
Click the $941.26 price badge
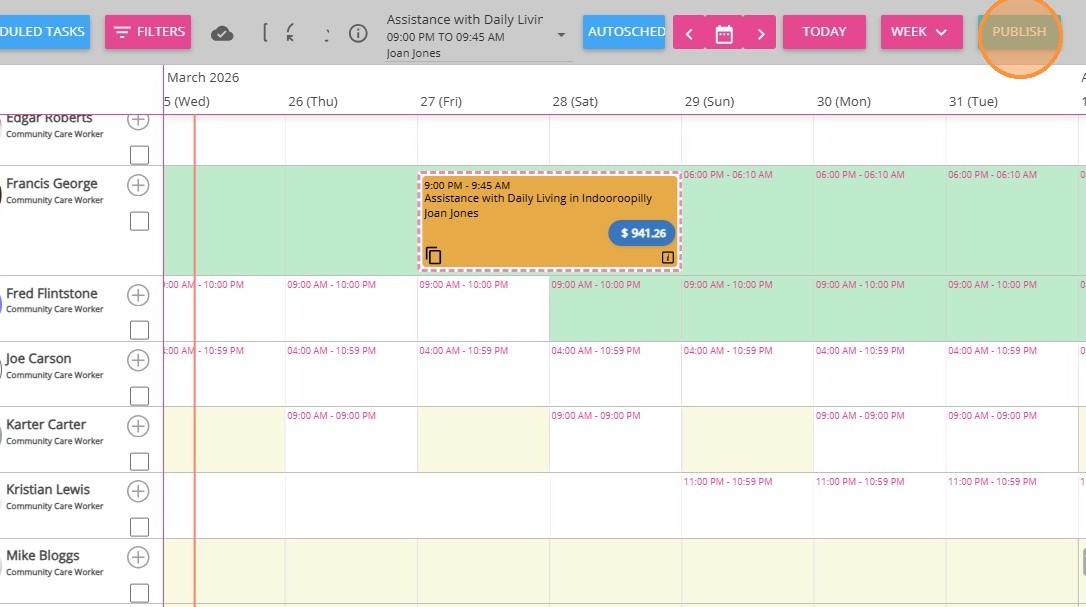[x=642, y=233]
